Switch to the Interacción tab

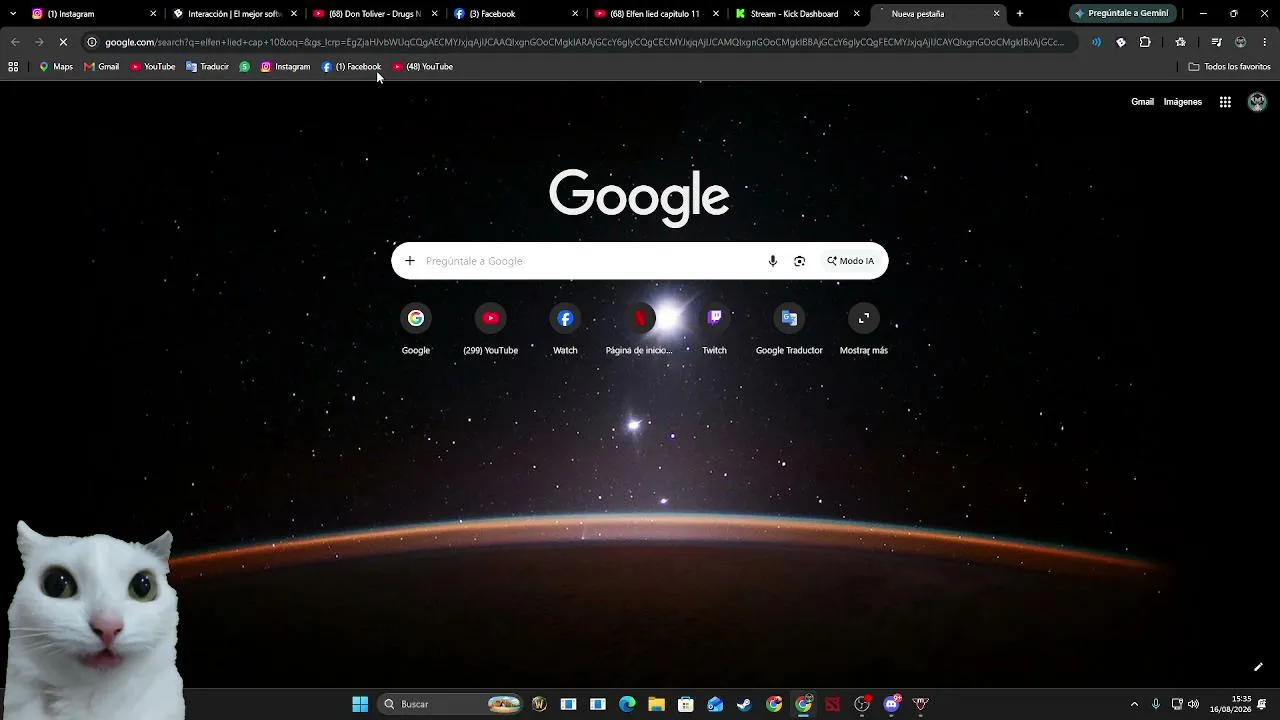235,14
